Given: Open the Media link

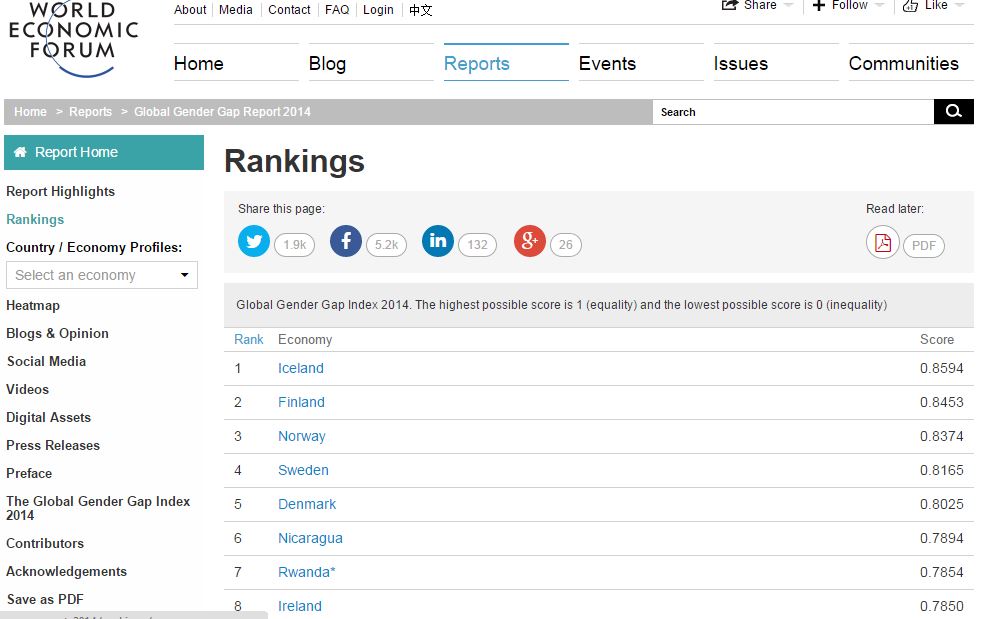Looking at the screenshot, I should 235,9.
